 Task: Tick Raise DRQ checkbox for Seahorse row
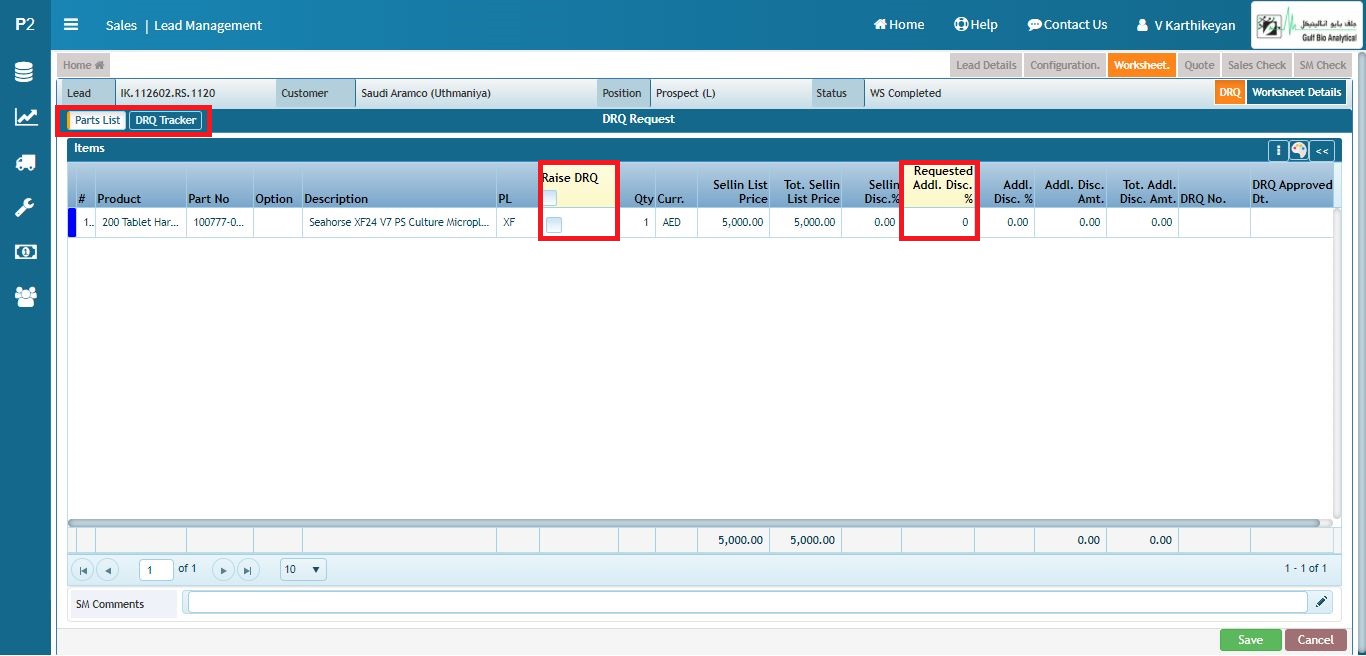[554, 224]
